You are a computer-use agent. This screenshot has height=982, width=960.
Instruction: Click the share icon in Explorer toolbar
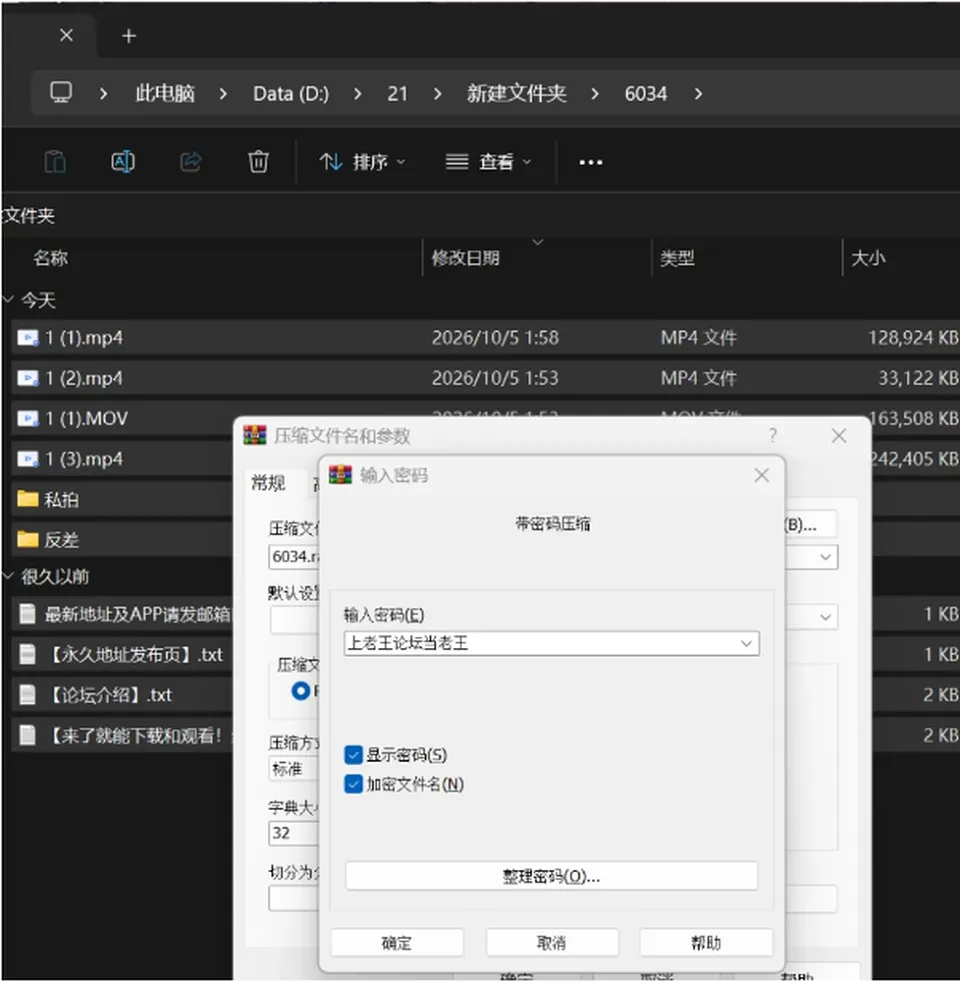point(190,162)
